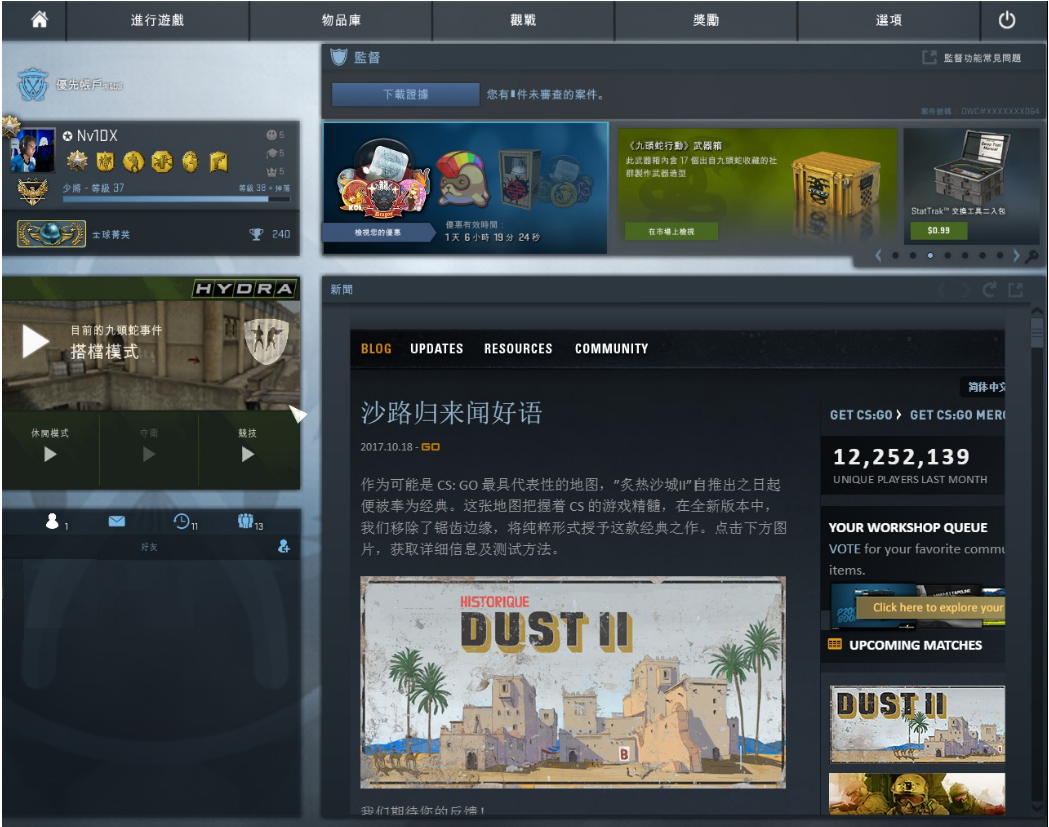
Task: Switch to the RESOURCES tab
Action: tap(518, 349)
